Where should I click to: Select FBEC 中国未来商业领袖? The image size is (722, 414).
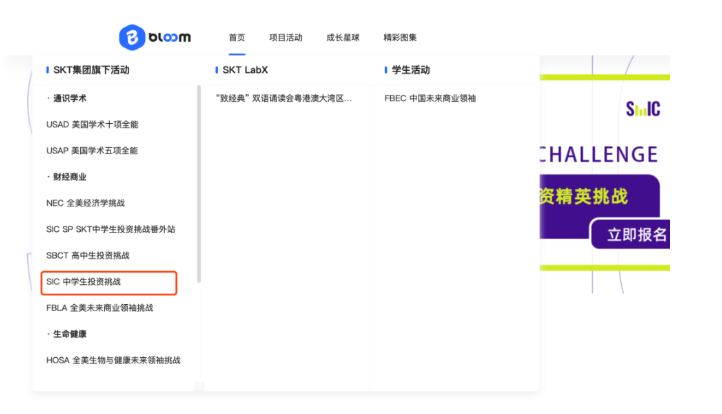(430, 98)
